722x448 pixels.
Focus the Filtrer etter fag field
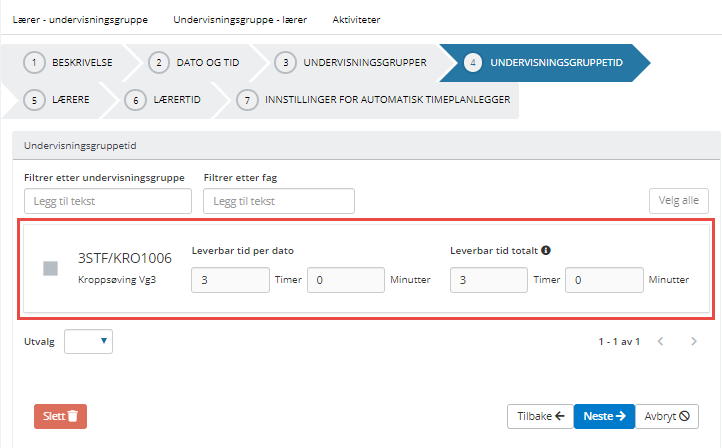click(x=279, y=201)
